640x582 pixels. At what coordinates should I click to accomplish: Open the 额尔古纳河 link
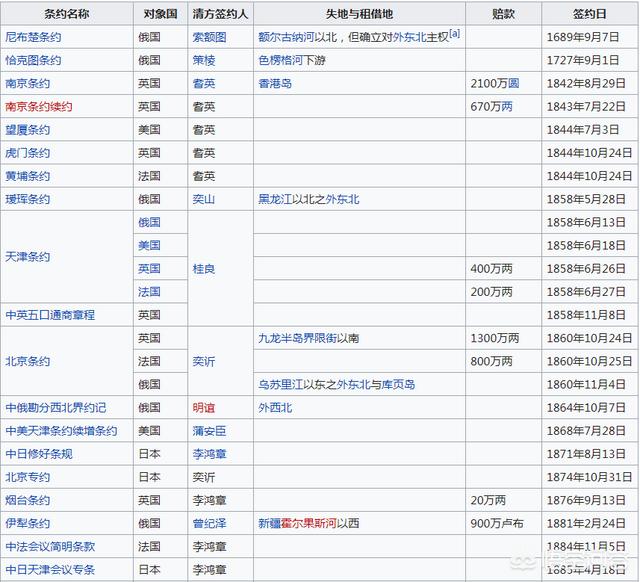[x=286, y=37]
